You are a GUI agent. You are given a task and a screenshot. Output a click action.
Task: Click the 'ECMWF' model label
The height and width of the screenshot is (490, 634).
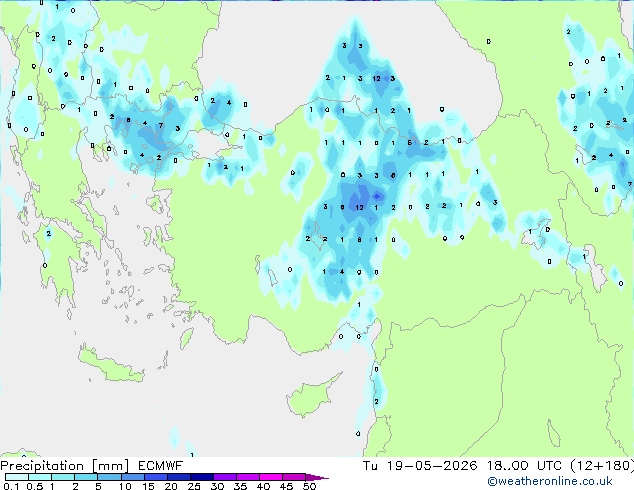(x=161, y=466)
